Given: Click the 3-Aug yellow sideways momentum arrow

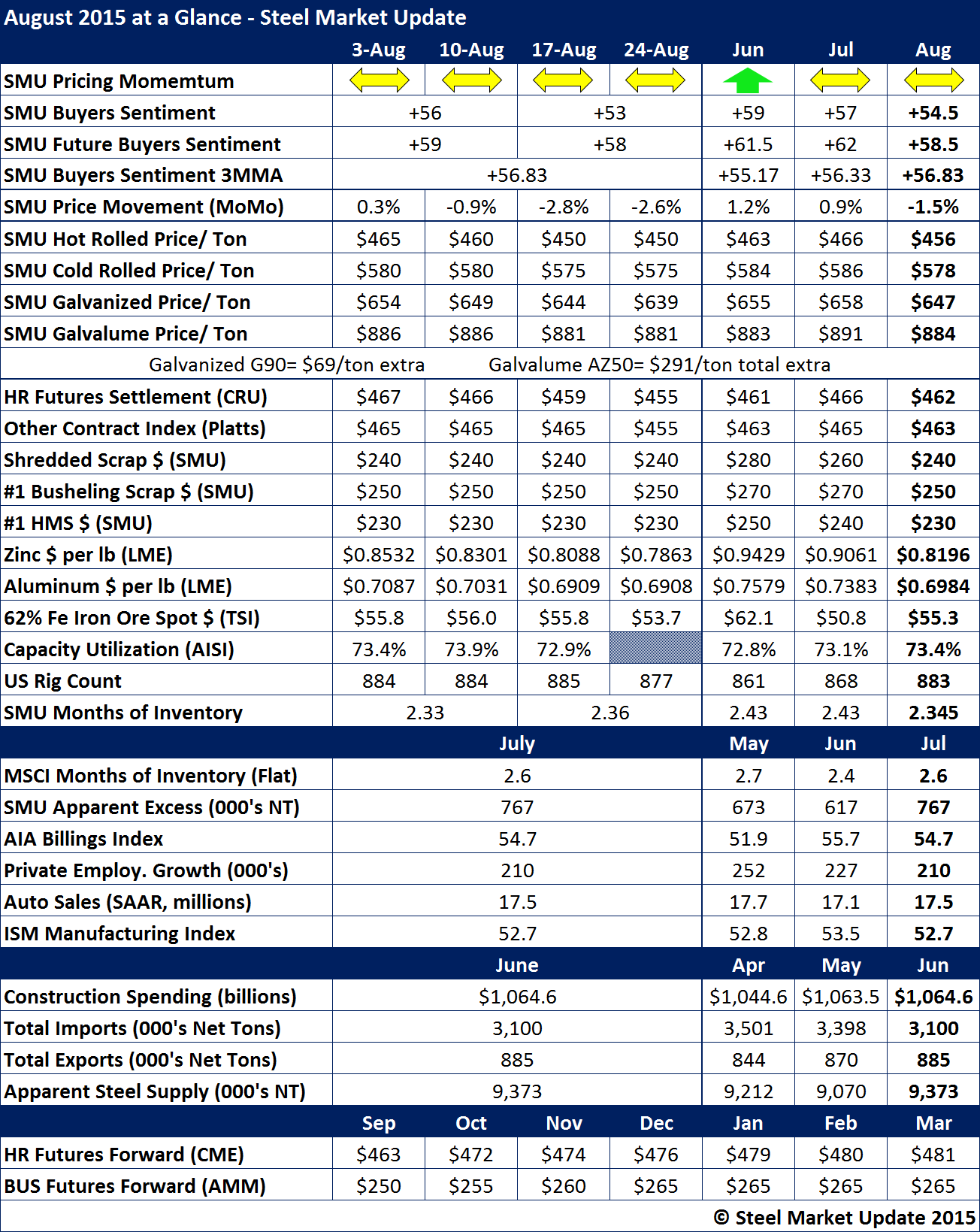Looking at the screenshot, I should click(379, 80).
